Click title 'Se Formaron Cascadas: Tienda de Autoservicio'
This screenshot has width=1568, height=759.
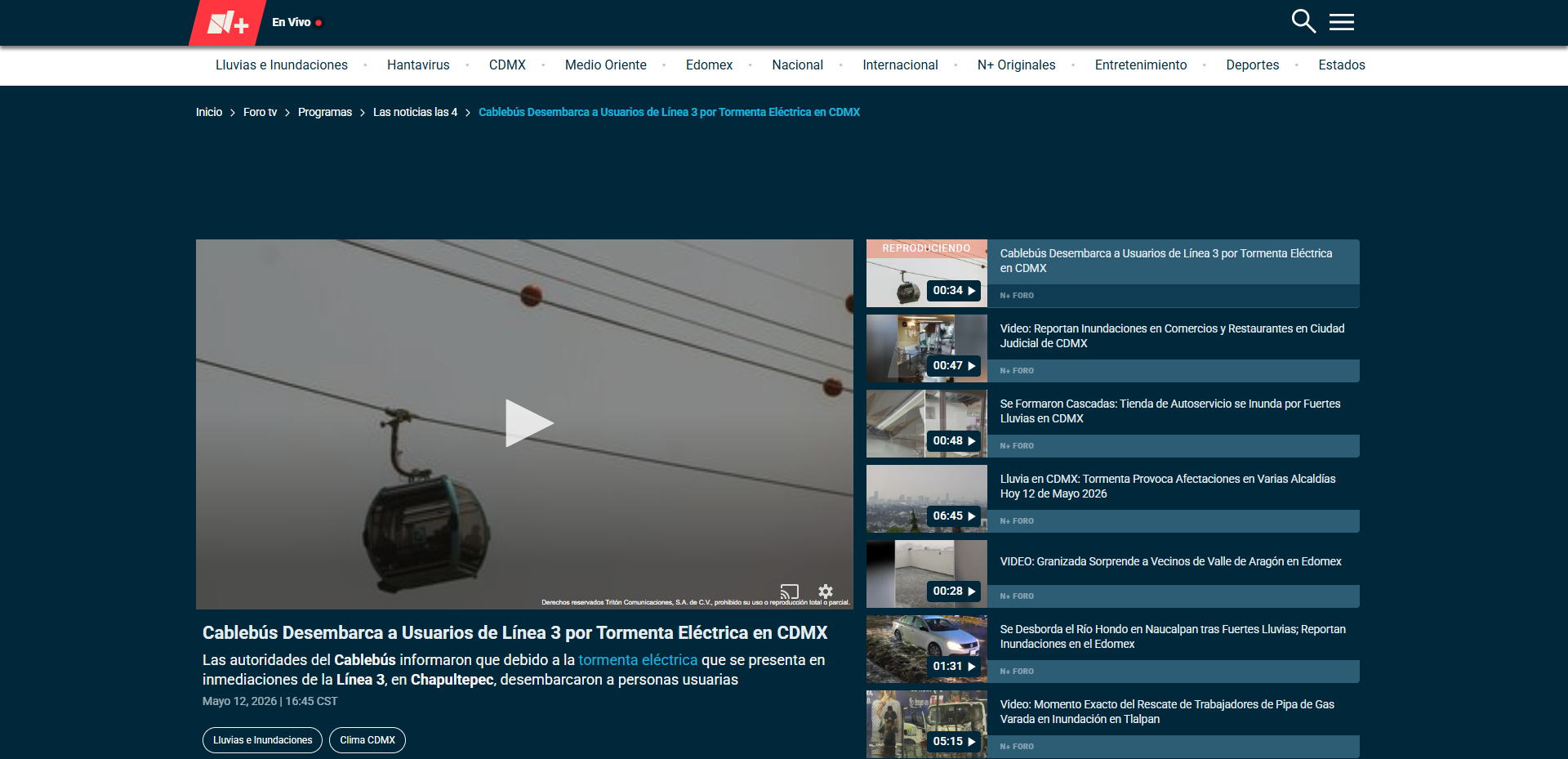pyautogui.click(x=1170, y=411)
